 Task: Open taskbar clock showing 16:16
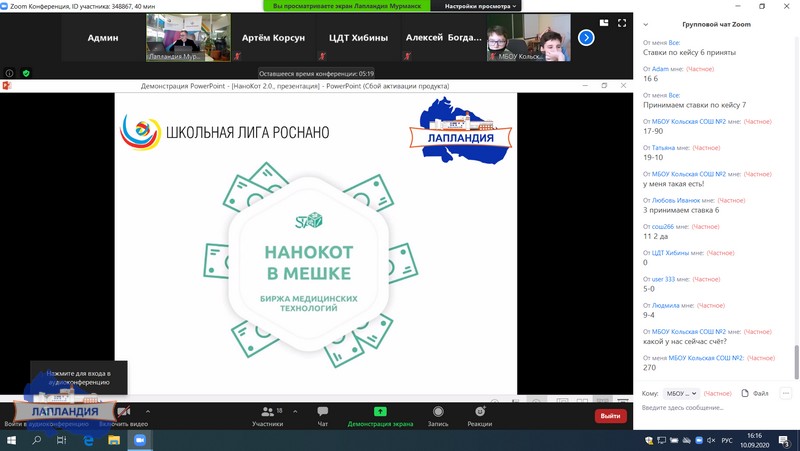coord(755,440)
